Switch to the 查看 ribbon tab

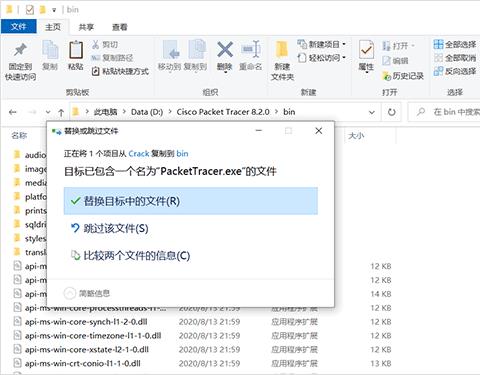pyautogui.click(x=119, y=27)
